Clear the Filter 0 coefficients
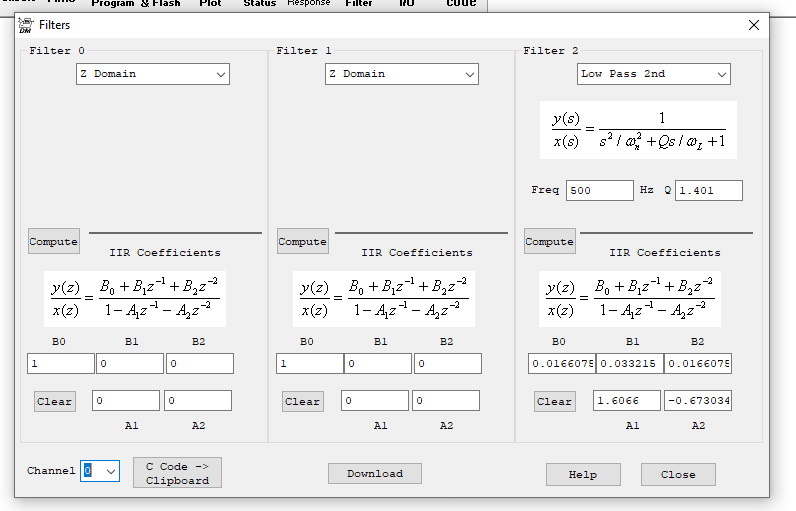 [55, 401]
